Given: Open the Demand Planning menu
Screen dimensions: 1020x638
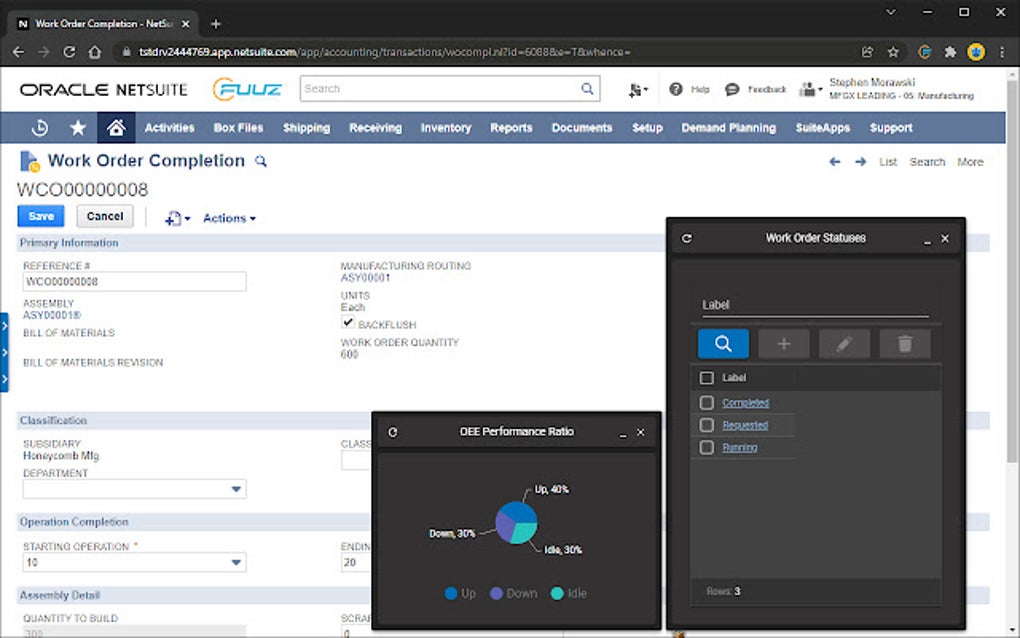Looking at the screenshot, I should [728, 128].
